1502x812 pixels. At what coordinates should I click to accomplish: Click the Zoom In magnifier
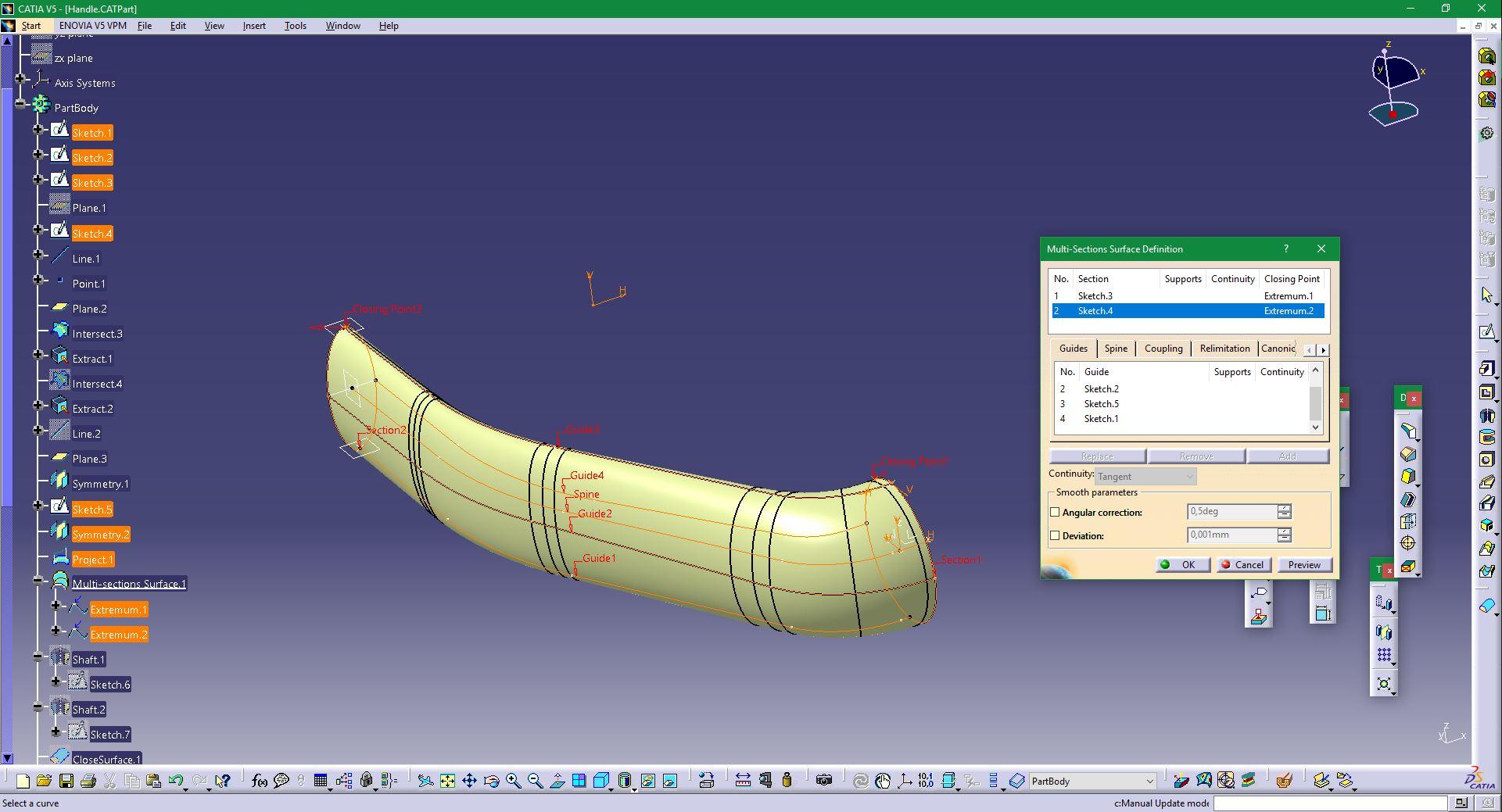click(514, 781)
